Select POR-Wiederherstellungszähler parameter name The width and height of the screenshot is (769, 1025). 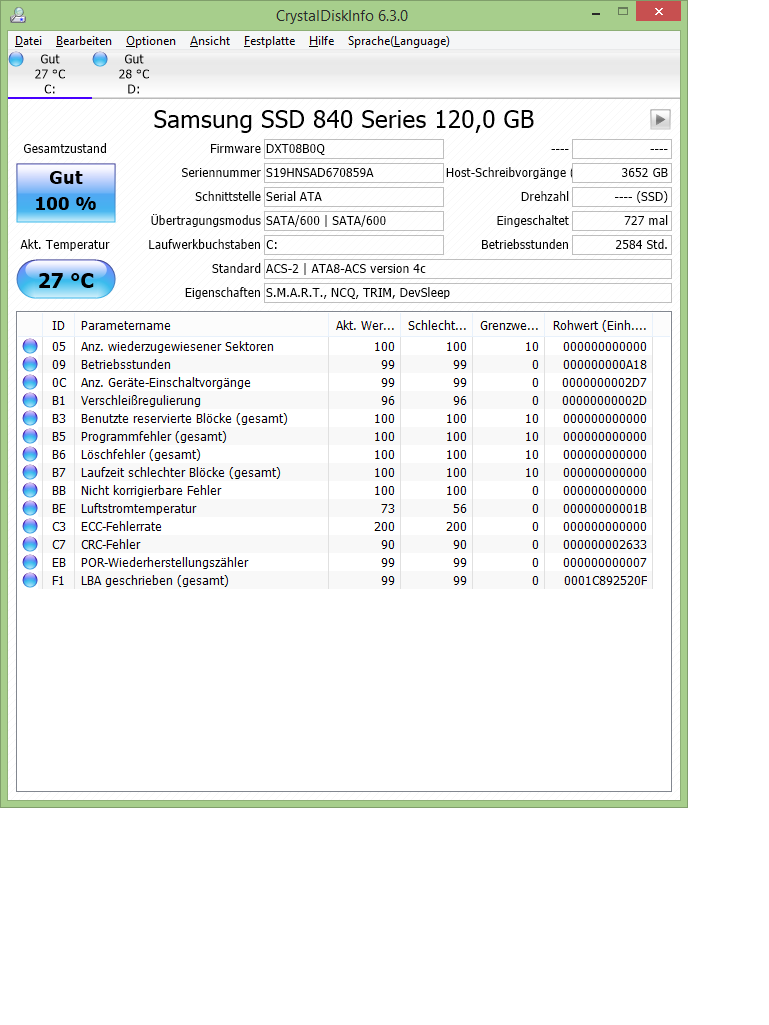coord(164,562)
